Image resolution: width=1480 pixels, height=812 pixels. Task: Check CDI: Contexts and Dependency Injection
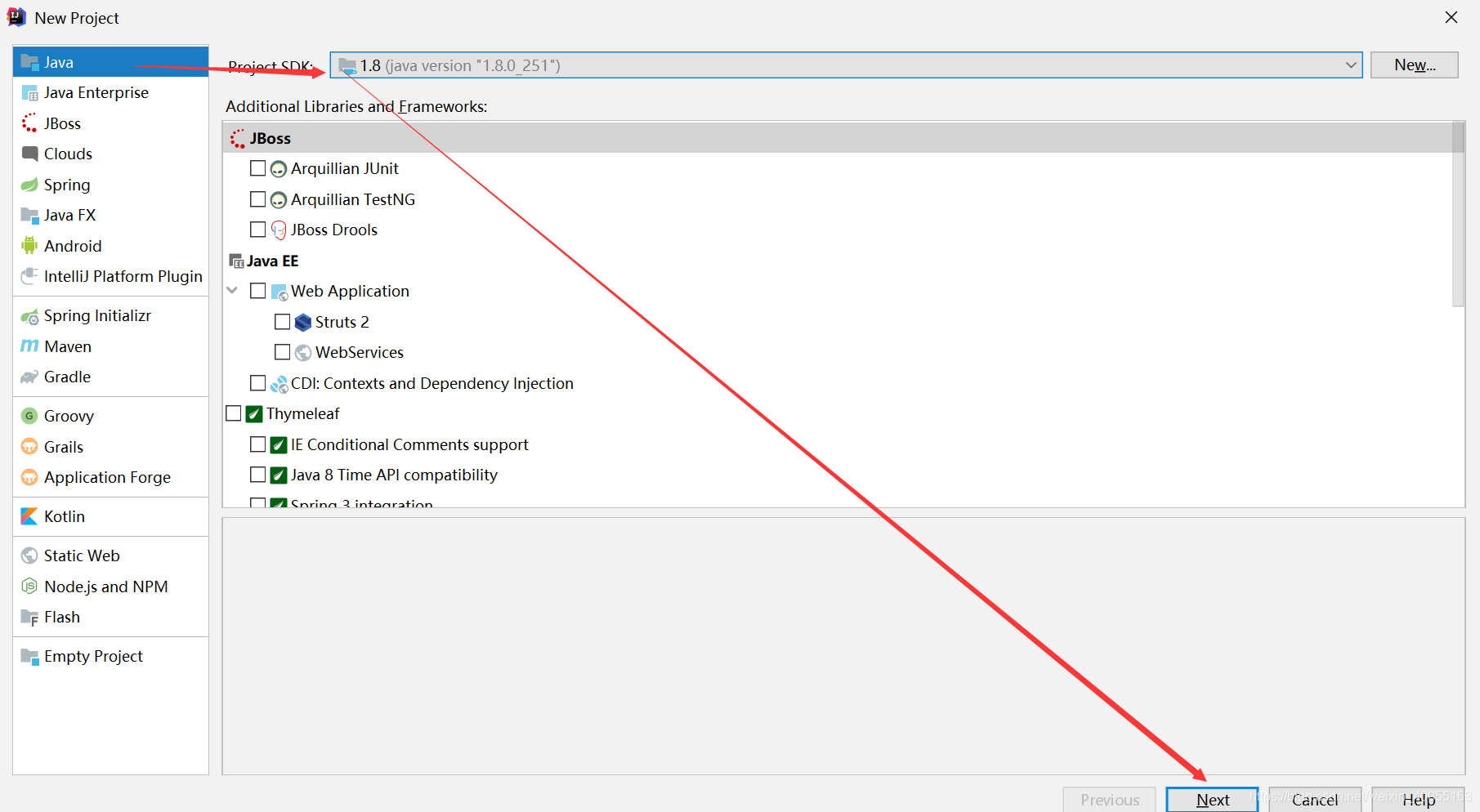coord(257,383)
